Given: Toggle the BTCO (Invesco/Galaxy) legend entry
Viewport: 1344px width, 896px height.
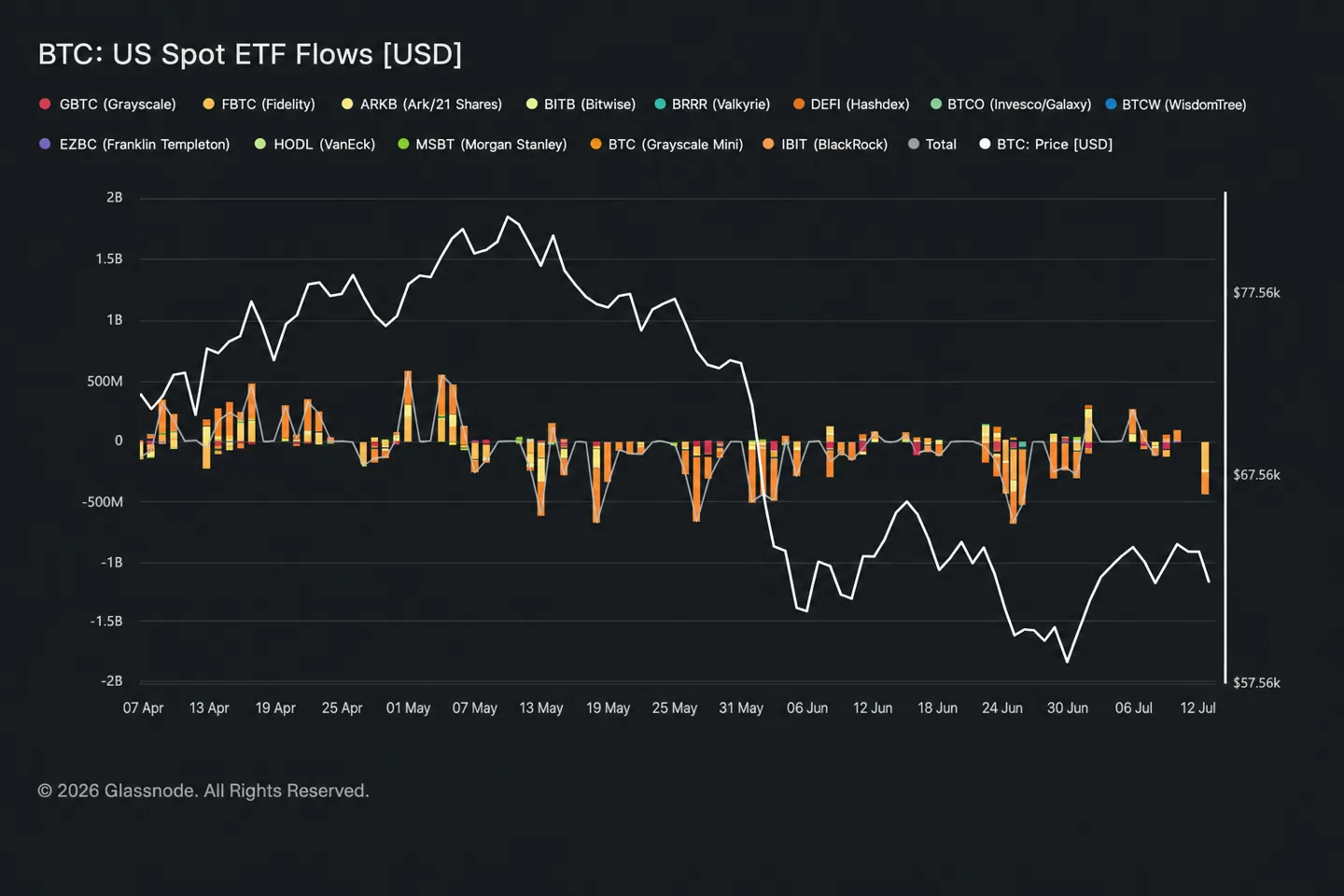Looking at the screenshot, I should pyautogui.click(x=1011, y=105).
